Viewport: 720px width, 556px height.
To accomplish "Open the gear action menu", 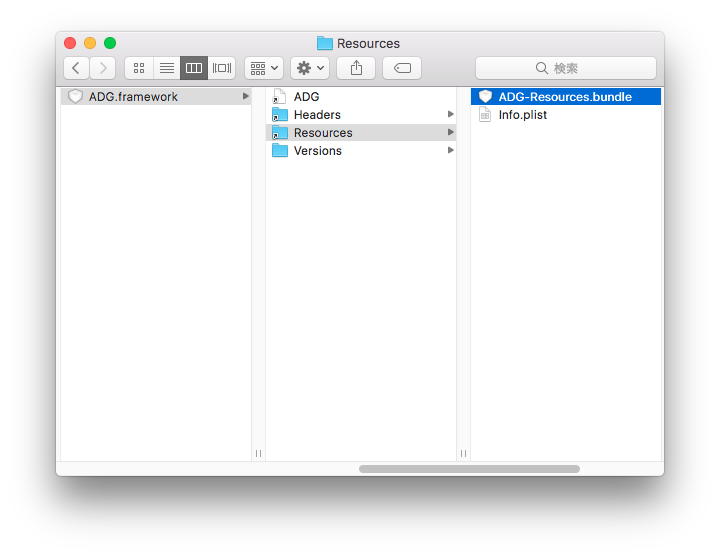I will click(x=310, y=68).
